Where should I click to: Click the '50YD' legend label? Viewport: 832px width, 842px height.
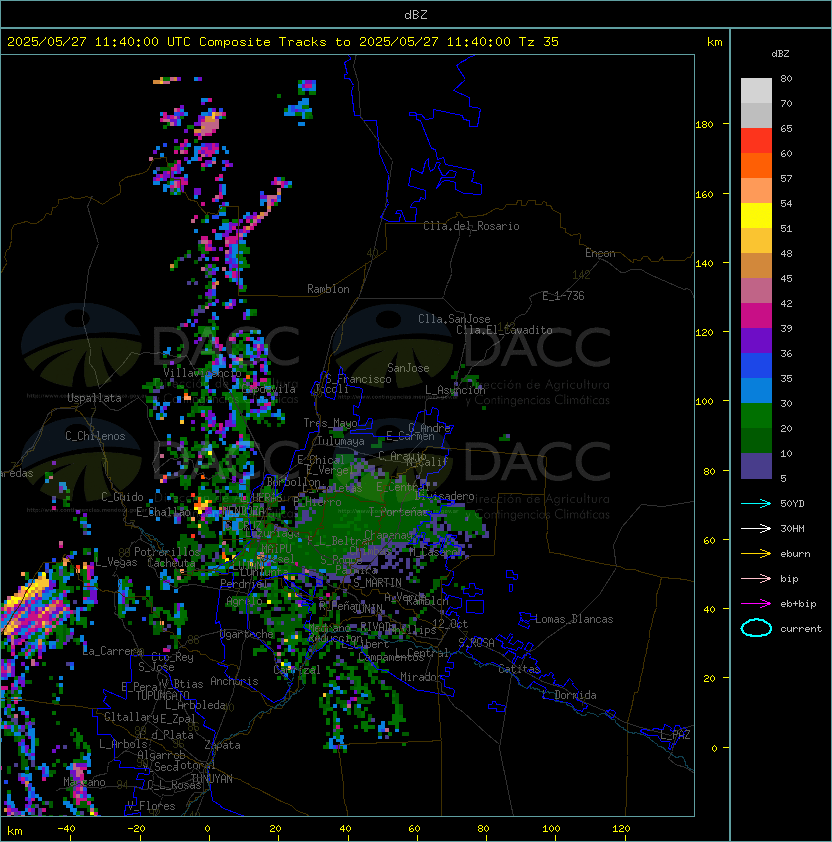792,503
